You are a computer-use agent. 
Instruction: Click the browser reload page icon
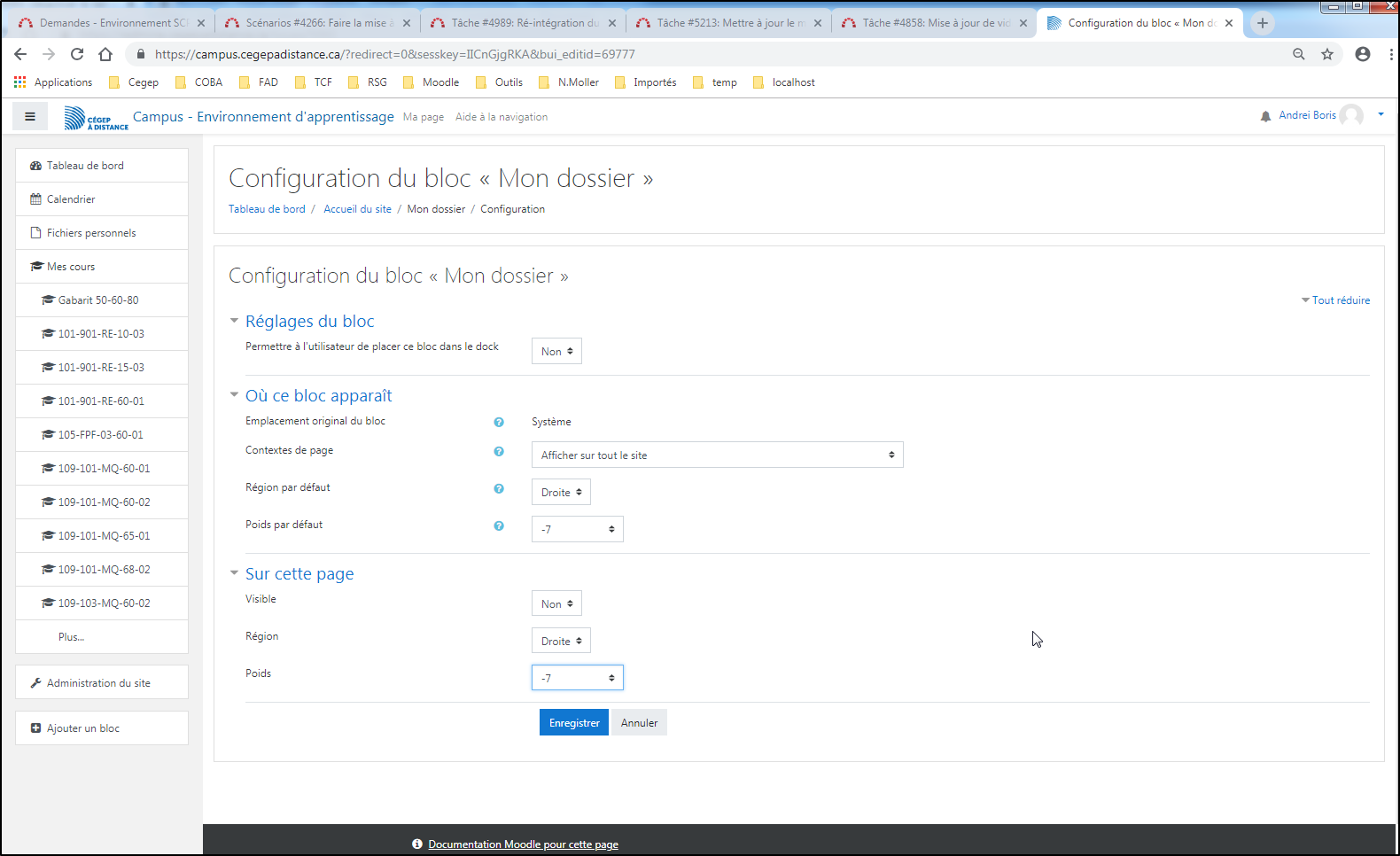tap(77, 54)
